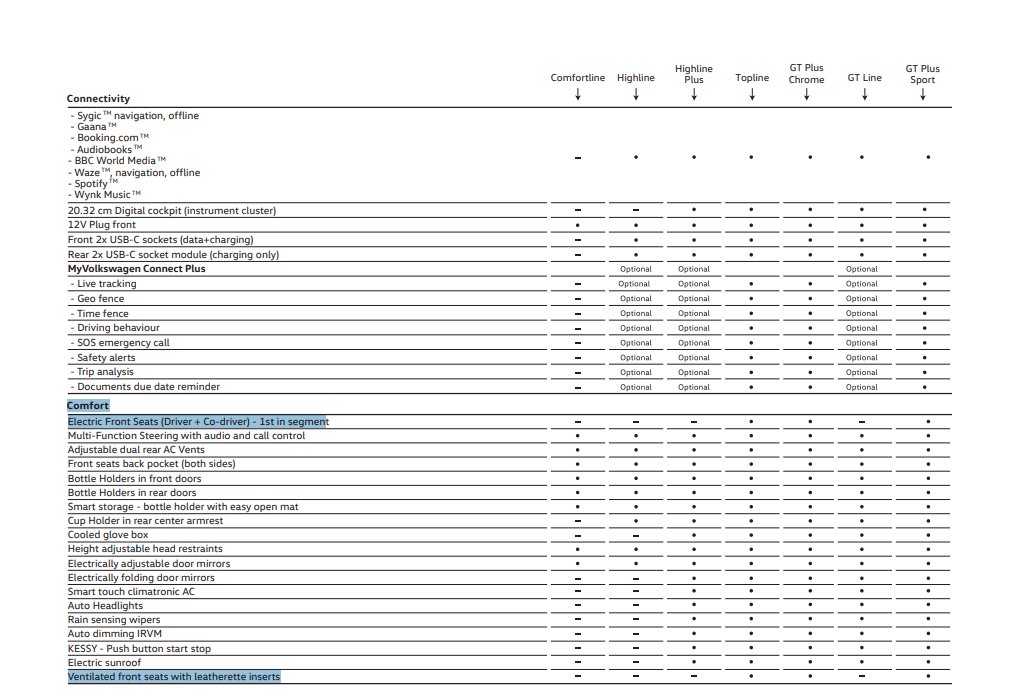Click 'Rear 2x USB-C socket module' row
Viewport: 1031px width, 697px height.
point(174,254)
